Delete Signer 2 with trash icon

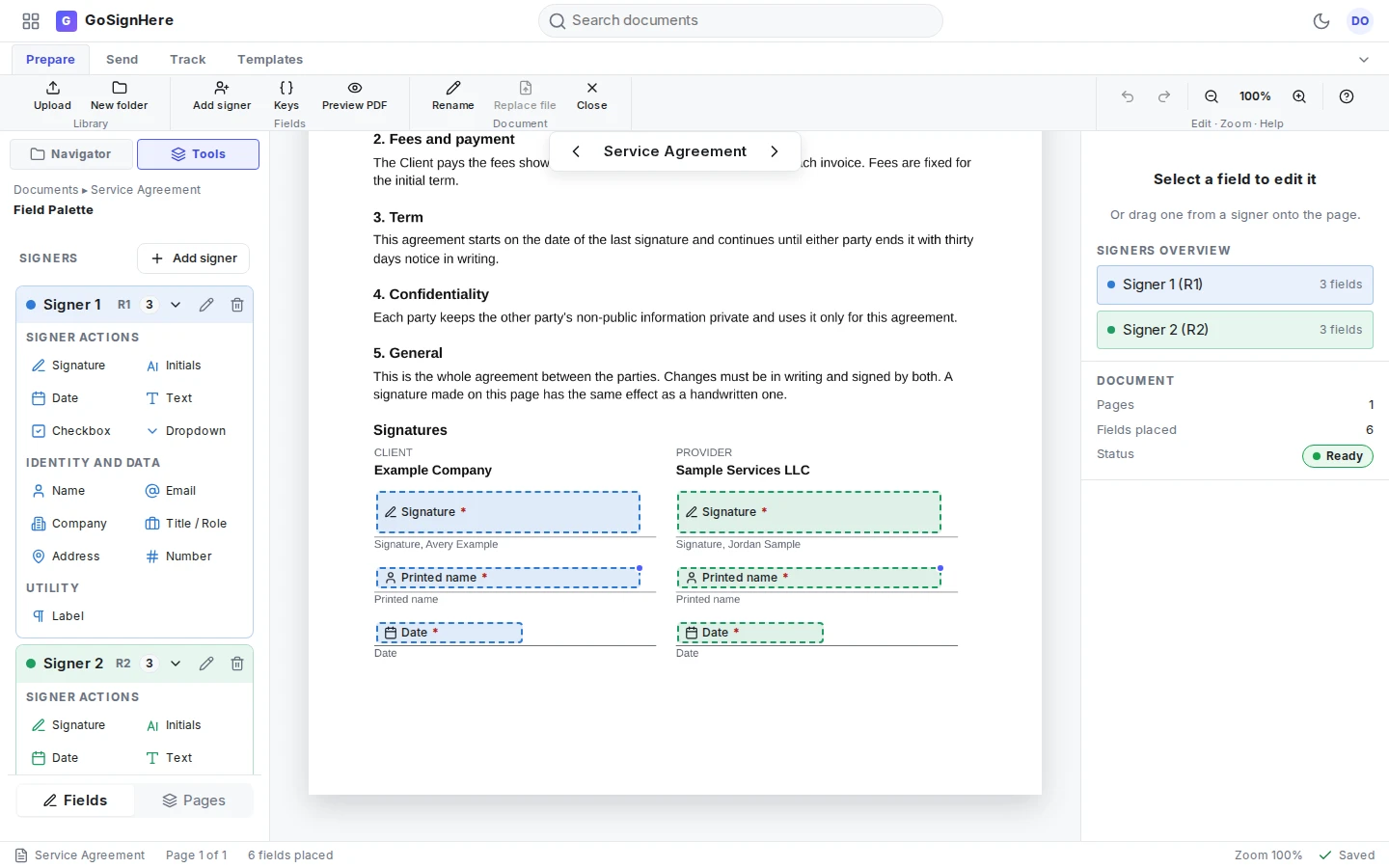[x=237, y=664]
